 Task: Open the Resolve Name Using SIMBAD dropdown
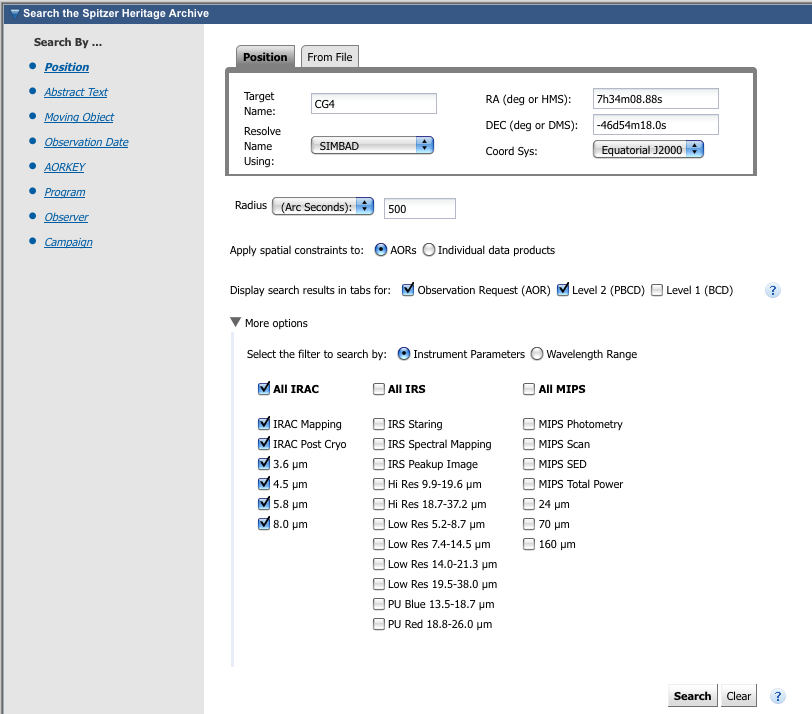(373, 145)
